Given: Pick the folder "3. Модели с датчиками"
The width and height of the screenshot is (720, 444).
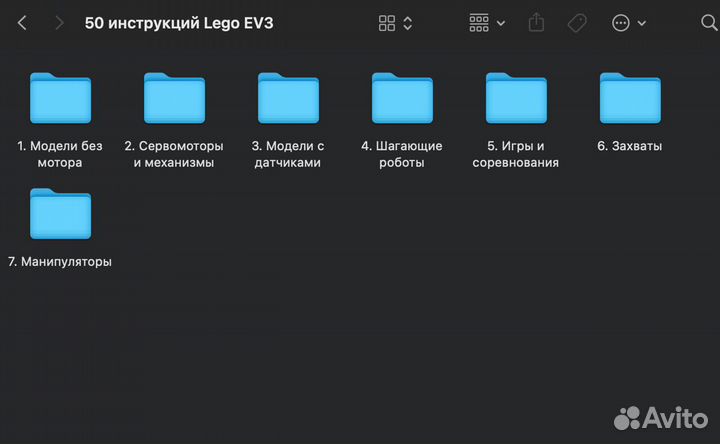Looking at the screenshot, I should [x=288, y=98].
